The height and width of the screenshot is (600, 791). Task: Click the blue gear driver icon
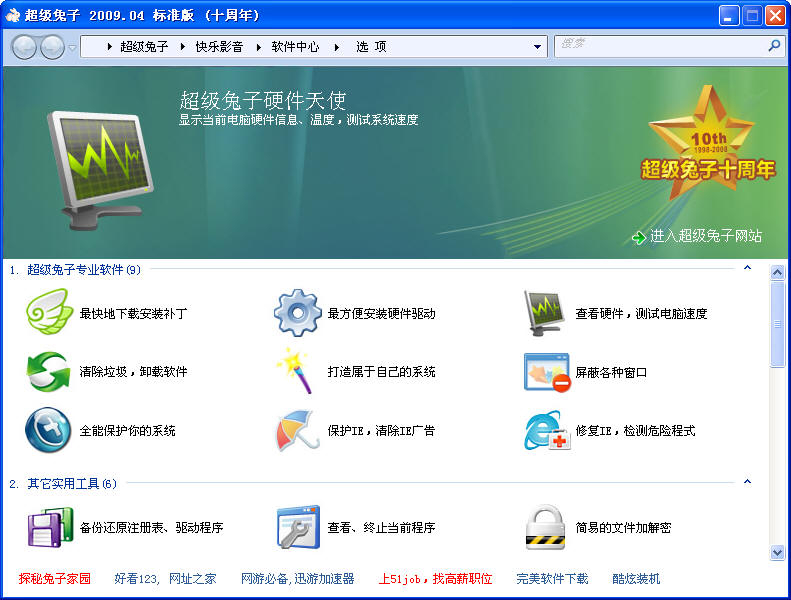pos(297,313)
